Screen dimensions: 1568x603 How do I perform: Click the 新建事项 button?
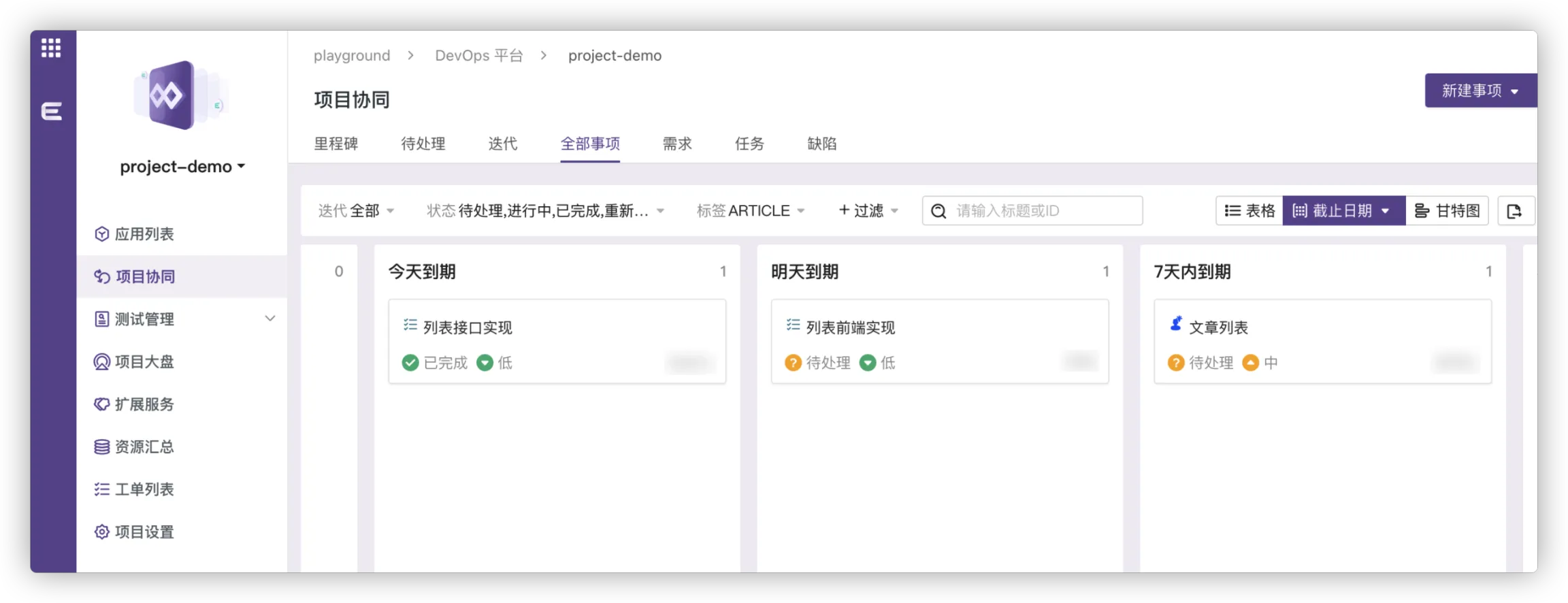click(1479, 91)
